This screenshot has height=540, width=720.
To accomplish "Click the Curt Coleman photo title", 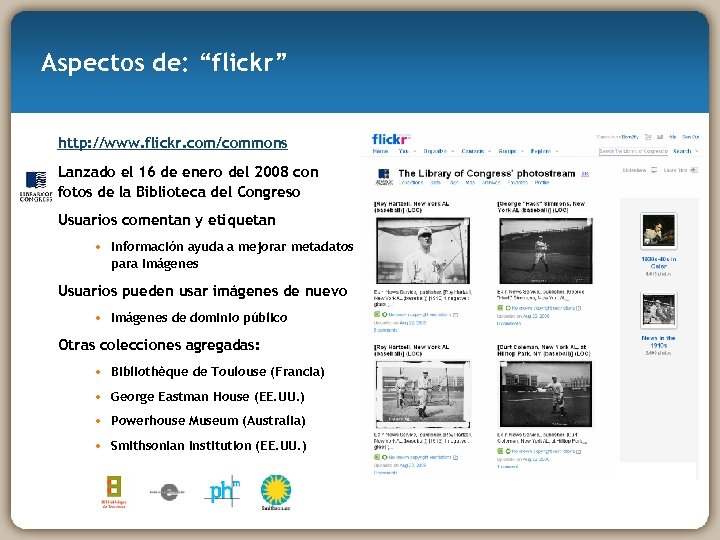I will 543,350.
